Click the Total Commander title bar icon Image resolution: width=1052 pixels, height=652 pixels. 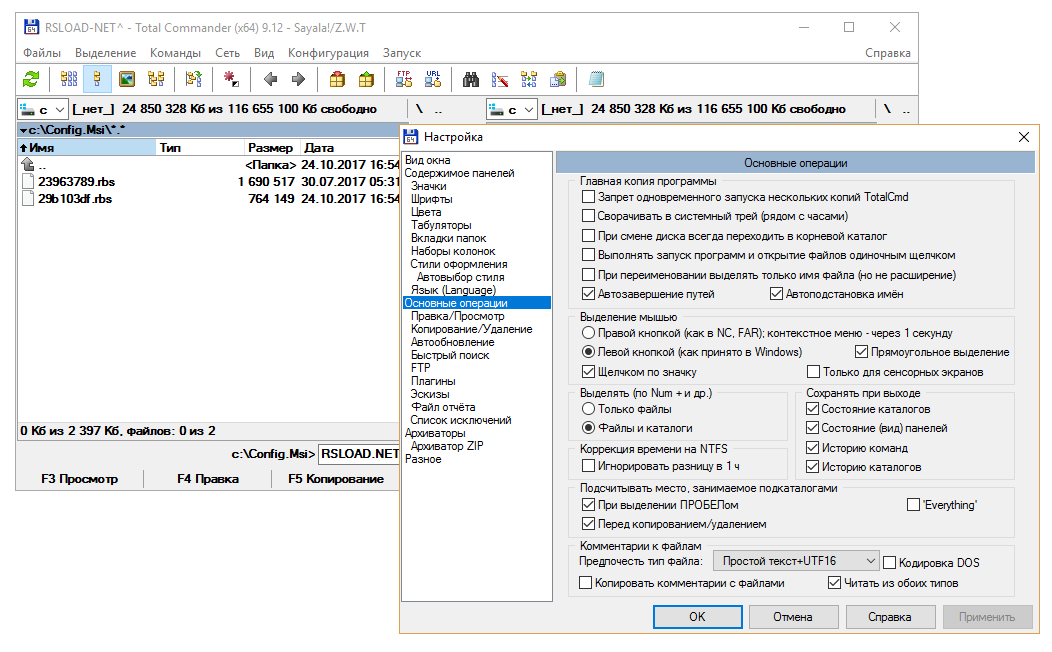(x=31, y=28)
